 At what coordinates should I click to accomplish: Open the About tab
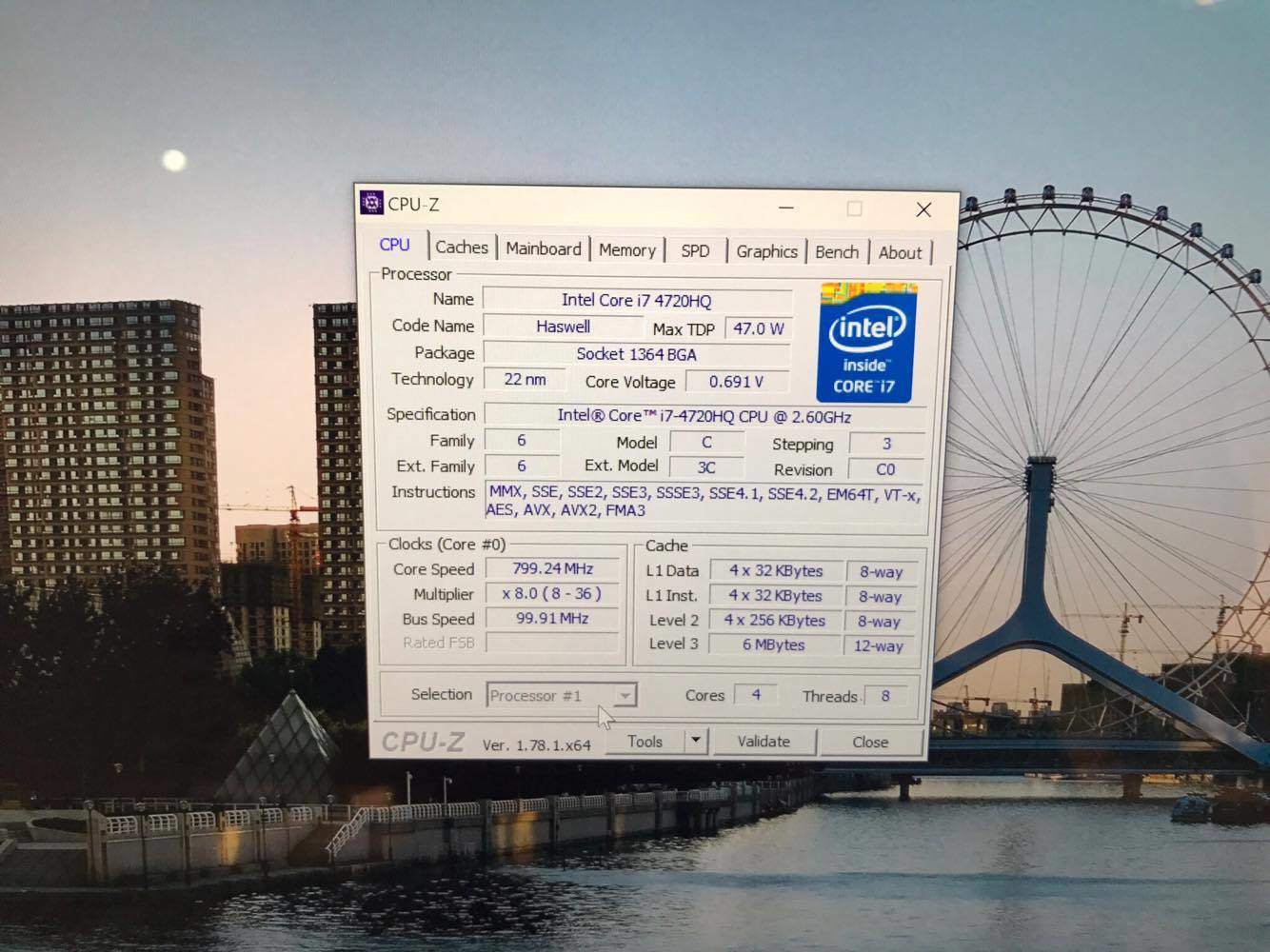click(x=900, y=252)
